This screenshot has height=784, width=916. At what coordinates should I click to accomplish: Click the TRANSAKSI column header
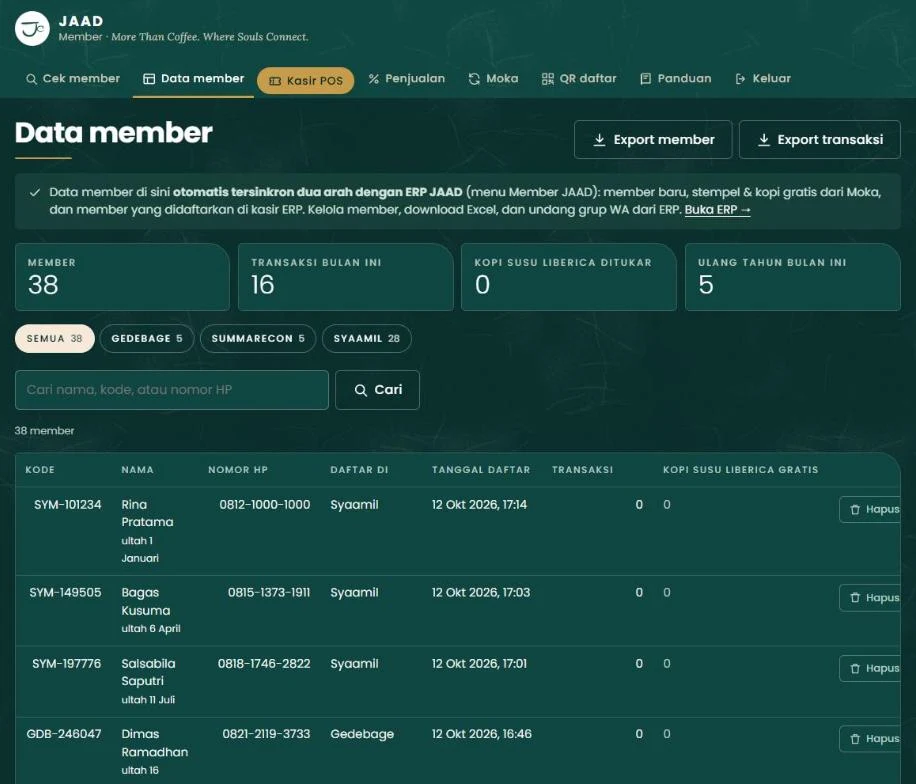click(582, 470)
